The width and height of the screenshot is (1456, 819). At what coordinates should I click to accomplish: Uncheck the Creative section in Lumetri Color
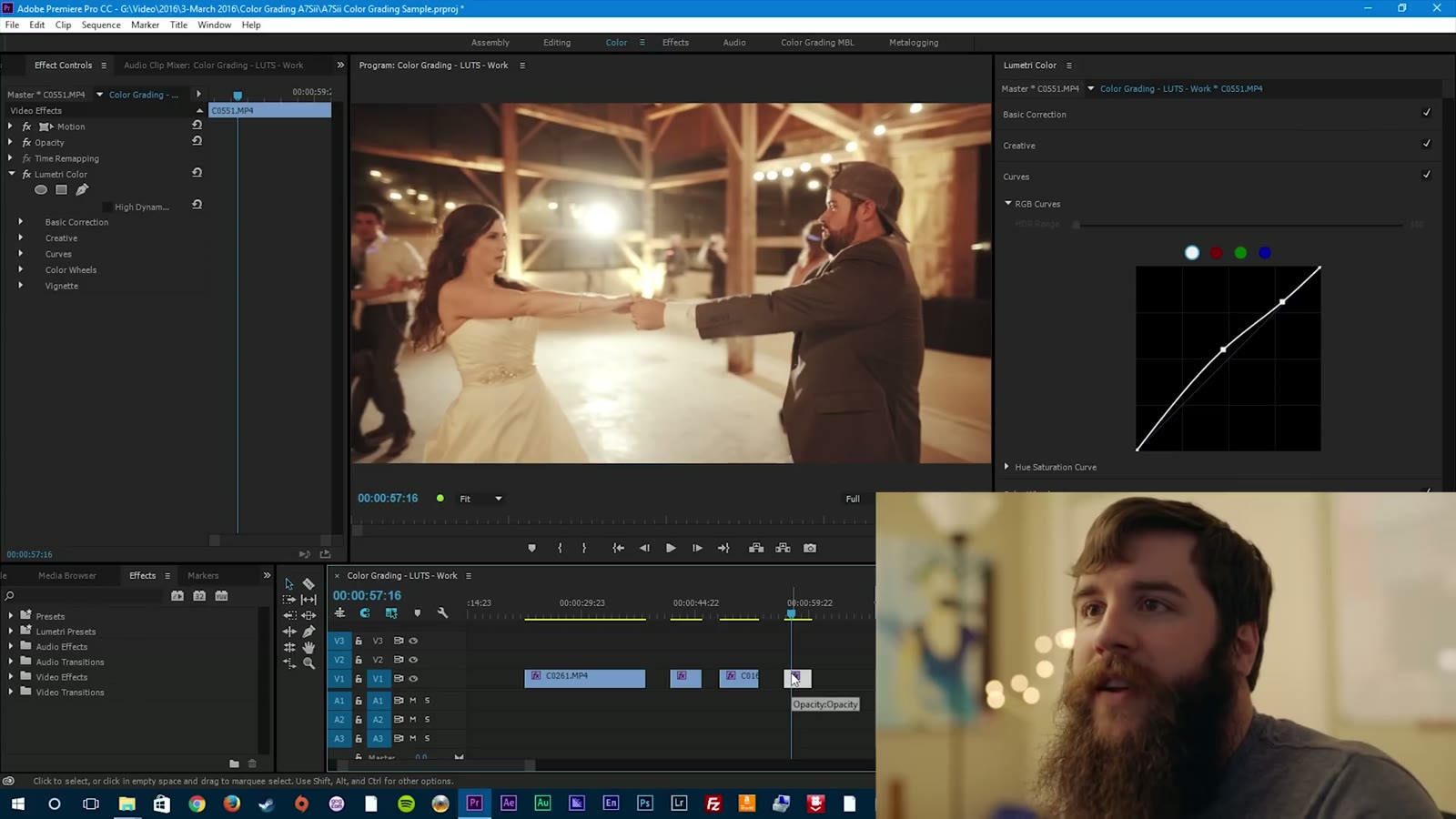pyautogui.click(x=1426, y=144)
